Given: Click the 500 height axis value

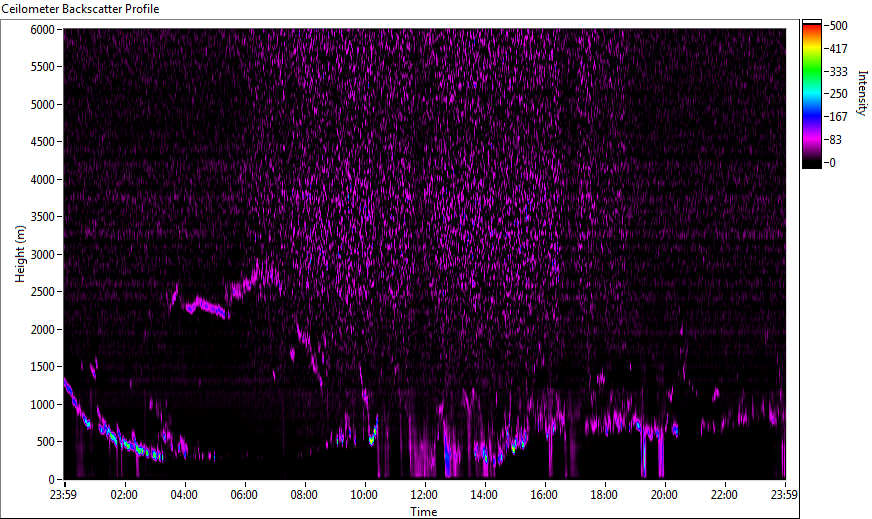Looking at the screenshot, I should (x=45, y=442).
